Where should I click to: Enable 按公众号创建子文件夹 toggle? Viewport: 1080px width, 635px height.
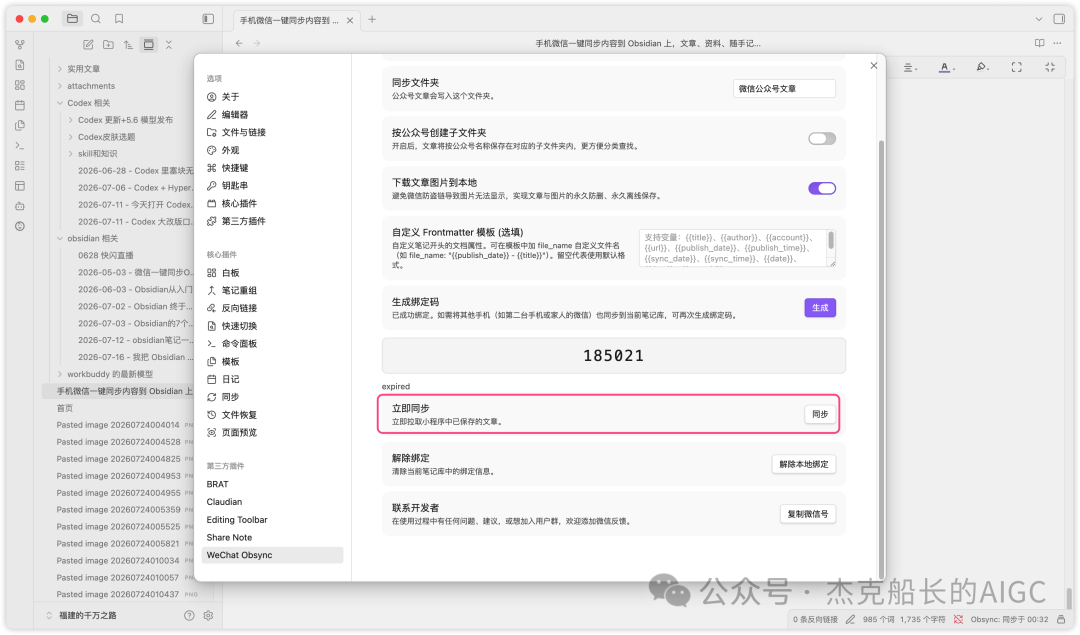click(822, 138)
